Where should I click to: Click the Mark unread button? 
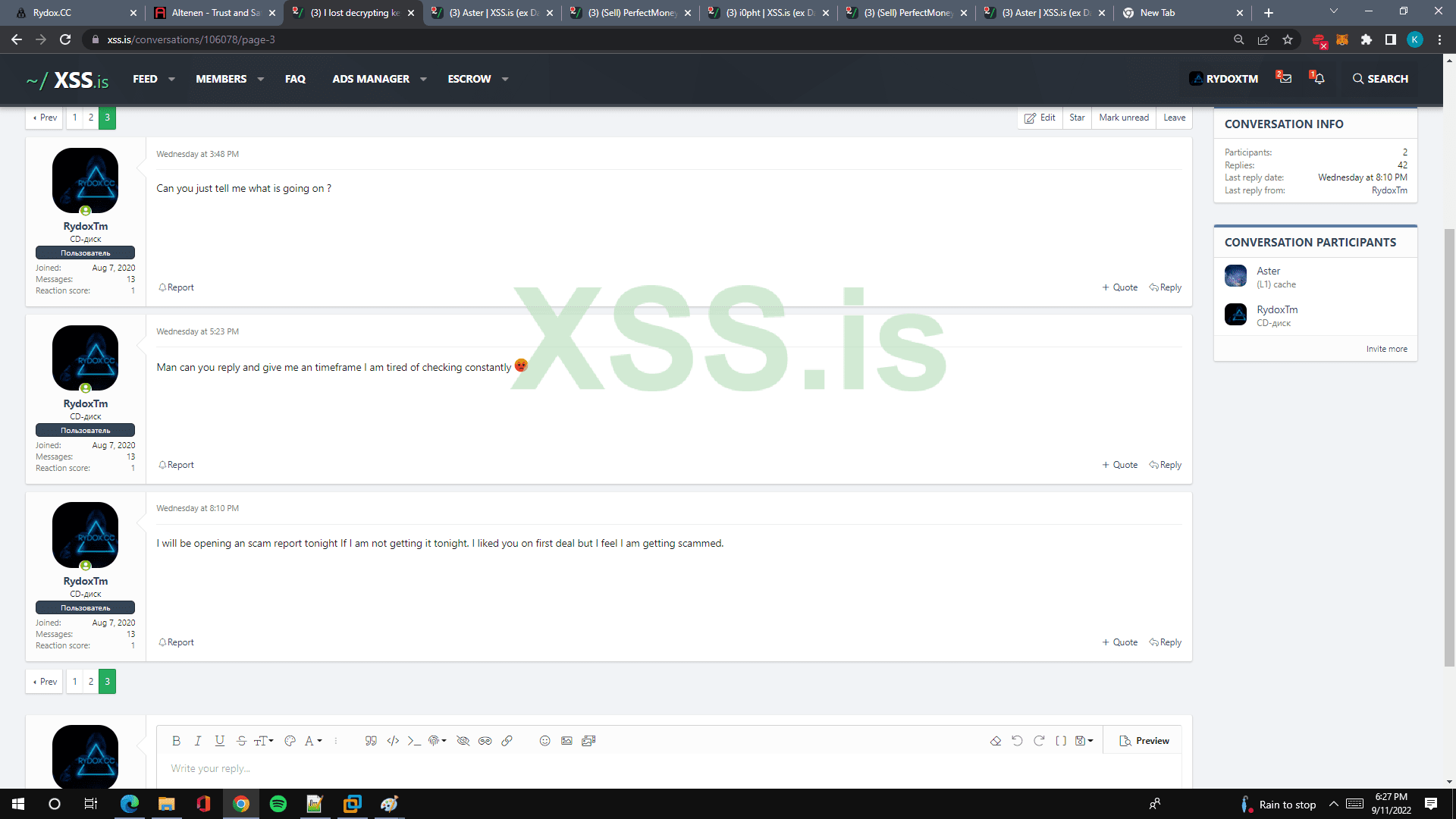[1123, 118]
